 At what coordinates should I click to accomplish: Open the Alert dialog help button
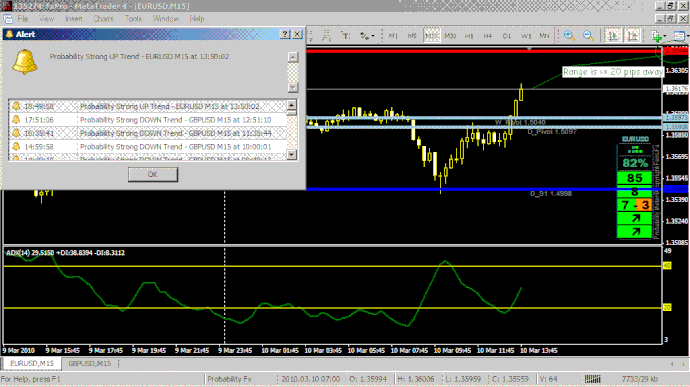(285, 34)
